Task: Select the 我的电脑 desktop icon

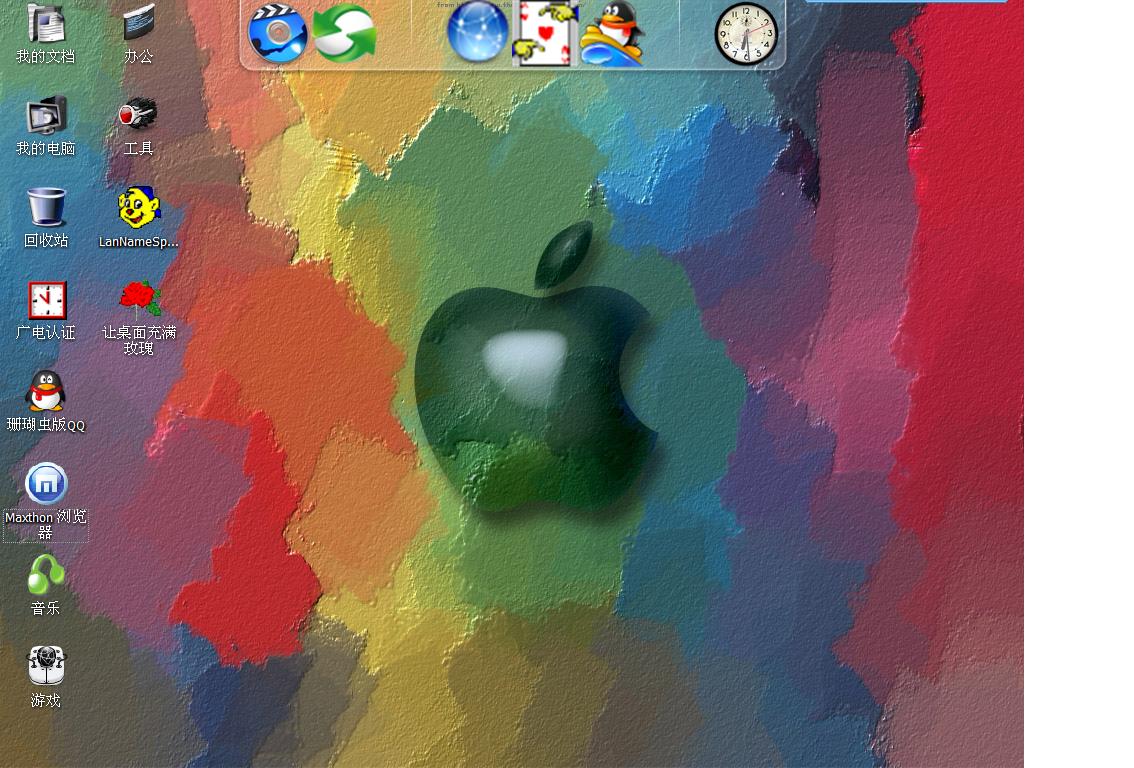Action: point(46,115)
